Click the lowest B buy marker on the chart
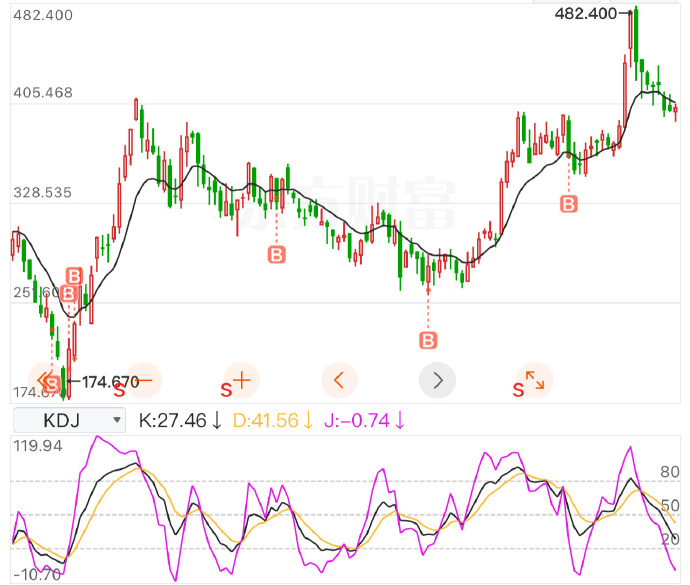 click(428, 340)
